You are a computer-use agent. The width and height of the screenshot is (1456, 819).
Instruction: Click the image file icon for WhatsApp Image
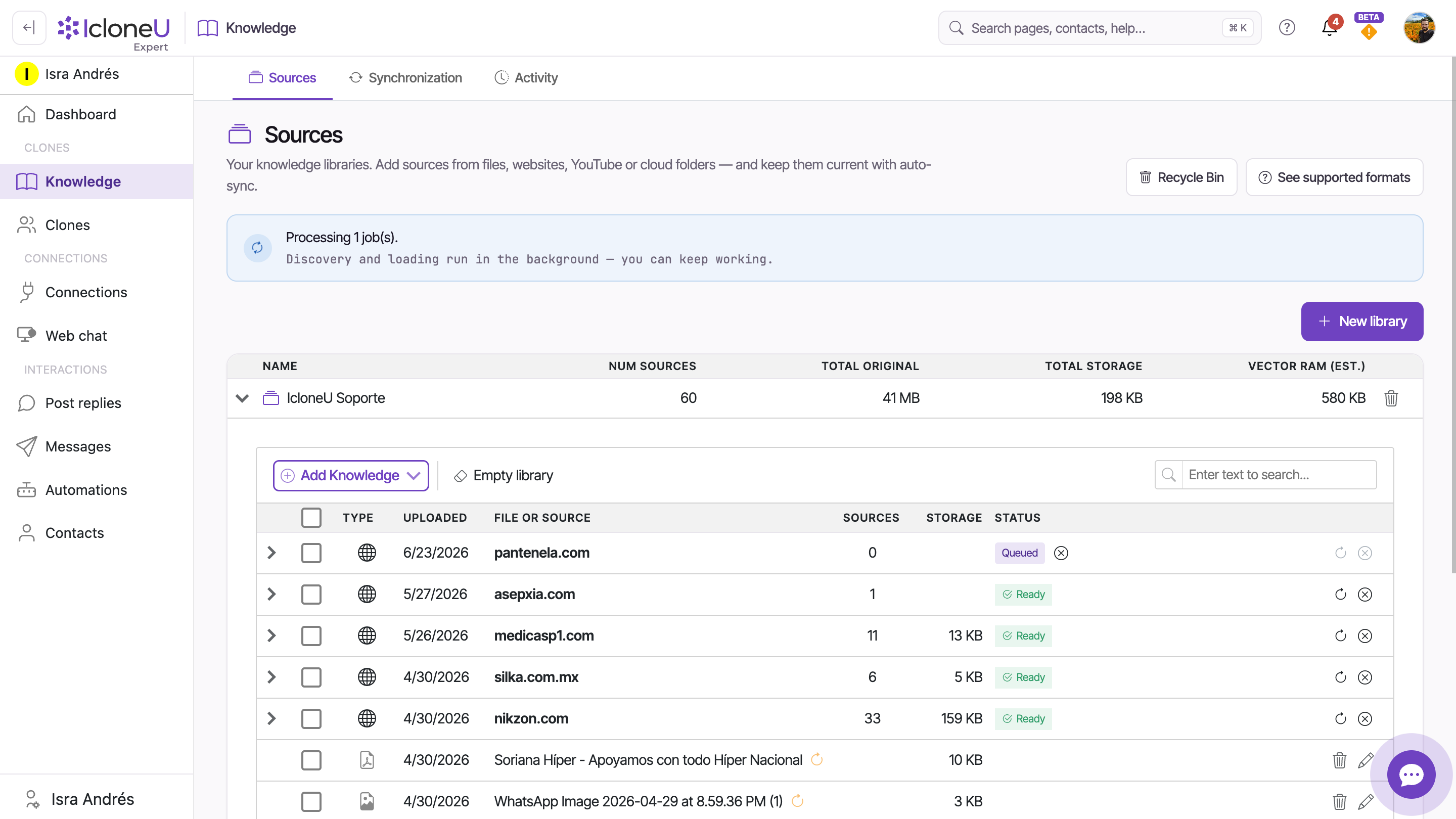pyautogui.click(x=367, y=801)
